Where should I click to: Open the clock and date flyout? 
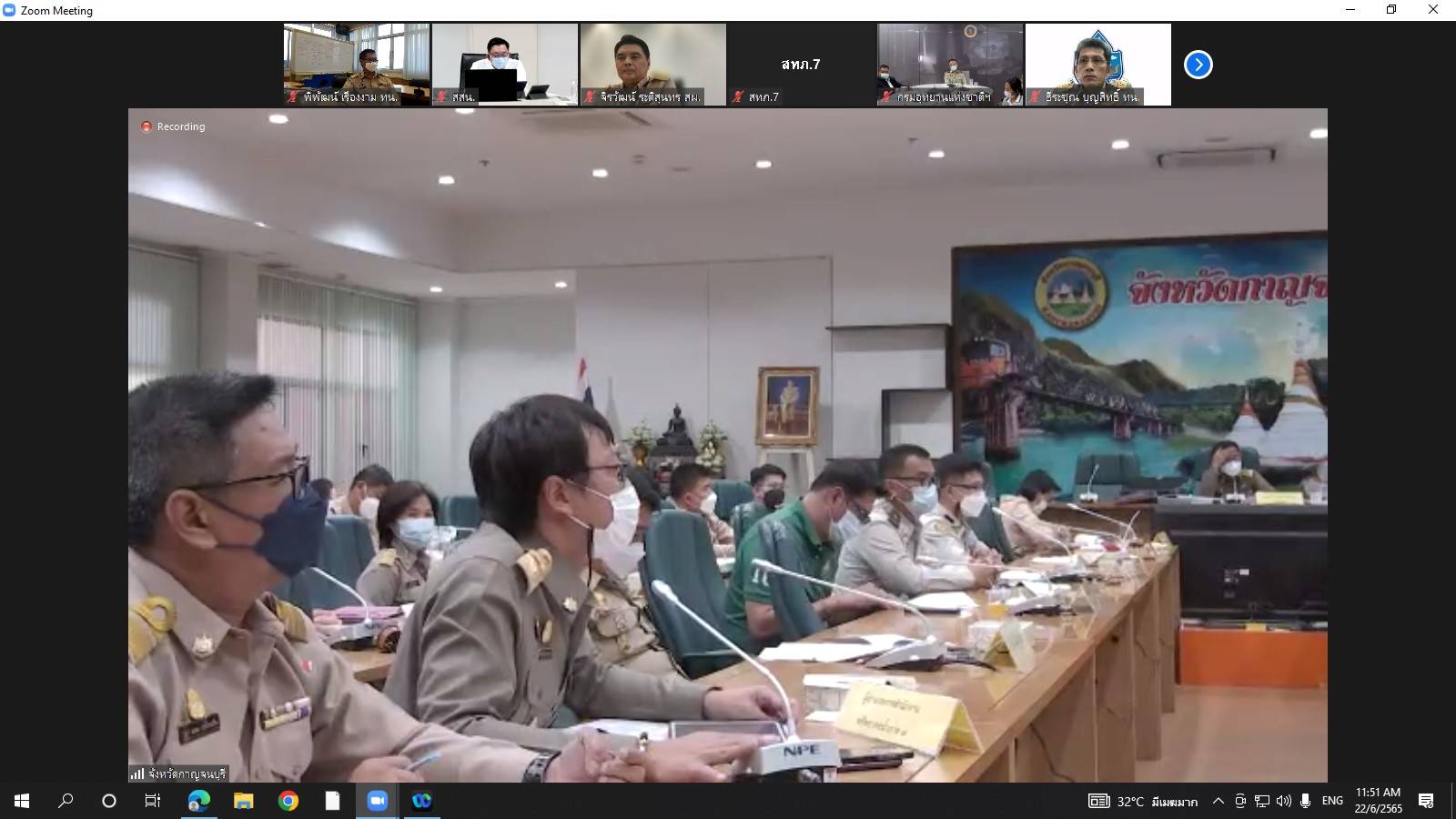1378,801
